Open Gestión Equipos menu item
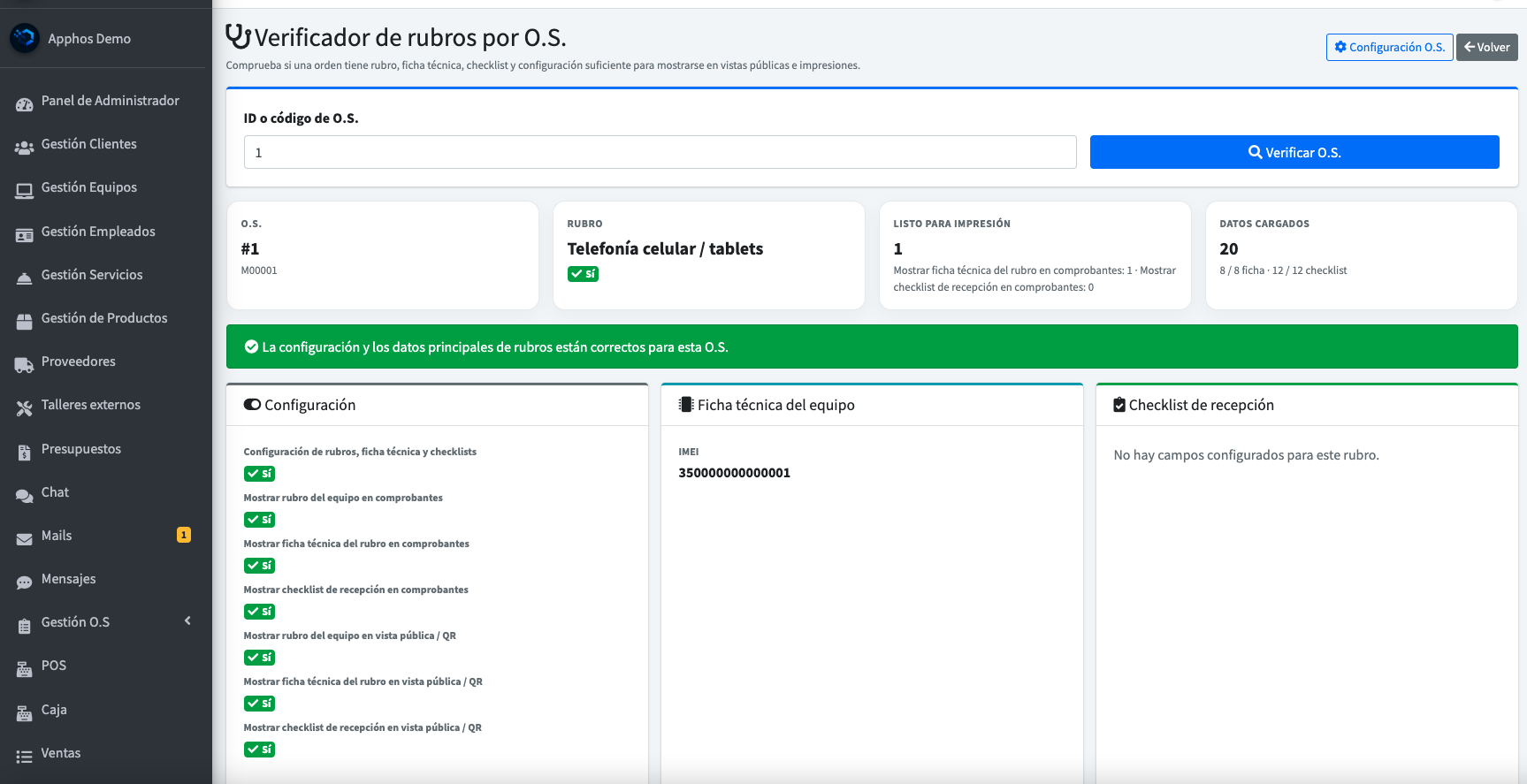The image size is (1527, 784). (106, 187)
